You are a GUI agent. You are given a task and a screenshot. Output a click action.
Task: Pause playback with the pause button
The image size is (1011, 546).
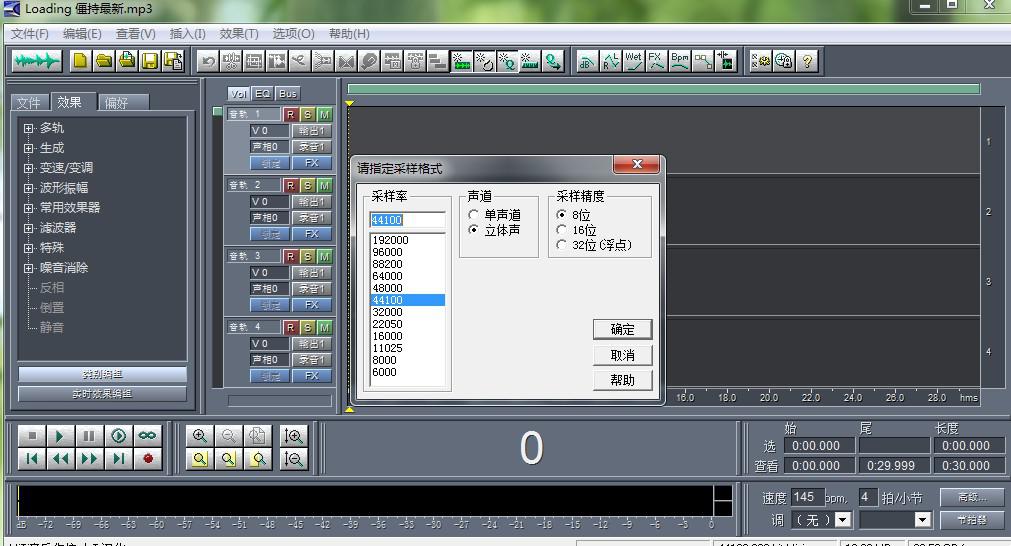click(x=89, y=436)
